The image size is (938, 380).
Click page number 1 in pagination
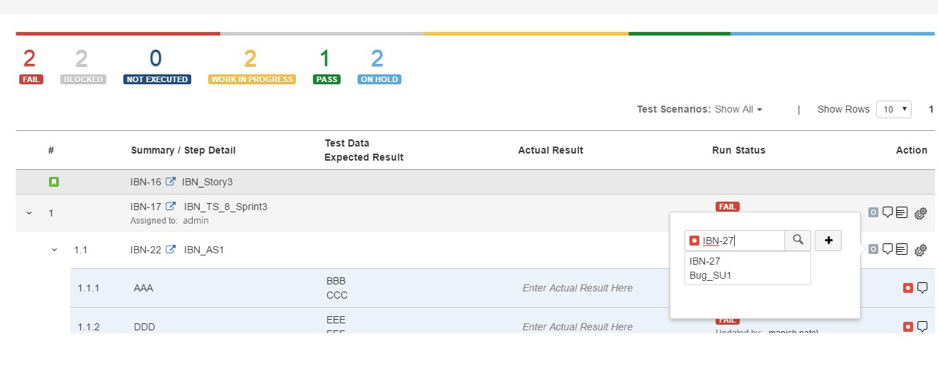coord(931,110)
